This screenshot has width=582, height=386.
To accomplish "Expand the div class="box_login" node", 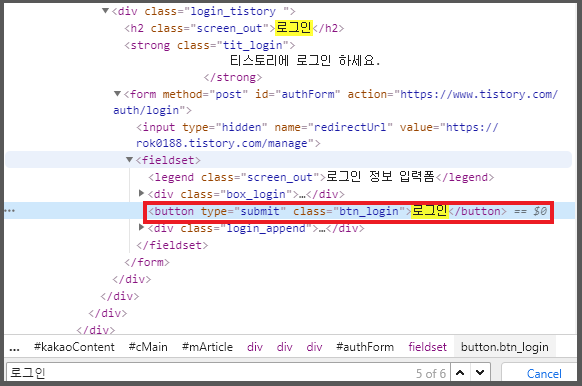I will tap(141, 193).
